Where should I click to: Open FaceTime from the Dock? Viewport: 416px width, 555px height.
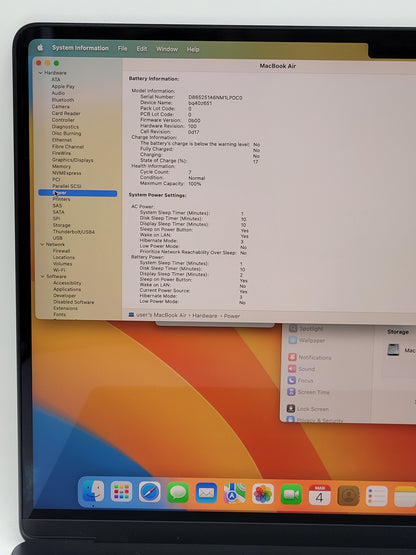tap(291, 494)
